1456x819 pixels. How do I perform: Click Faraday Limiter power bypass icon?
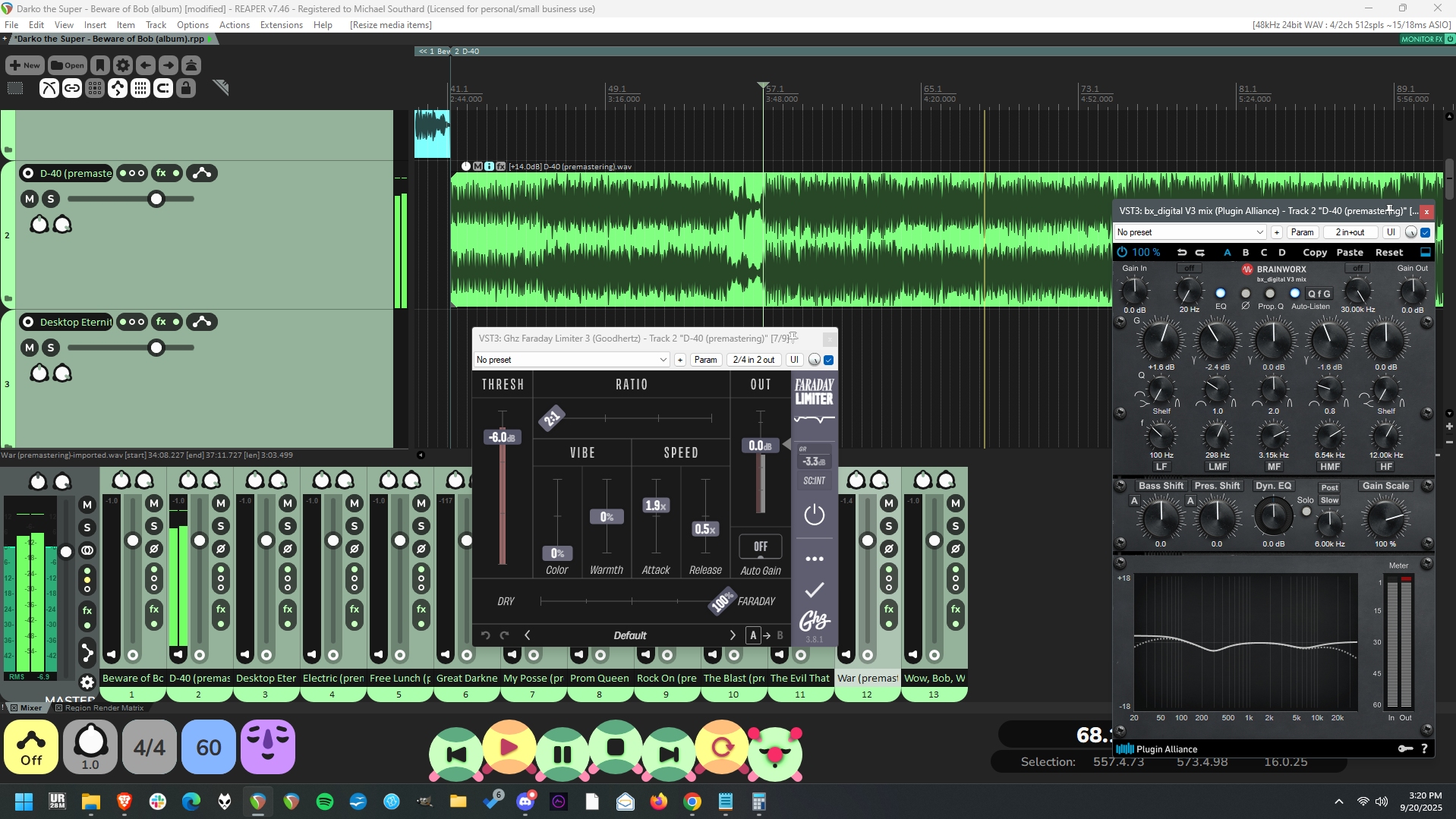pyautogui.click(x=814, y=515)
